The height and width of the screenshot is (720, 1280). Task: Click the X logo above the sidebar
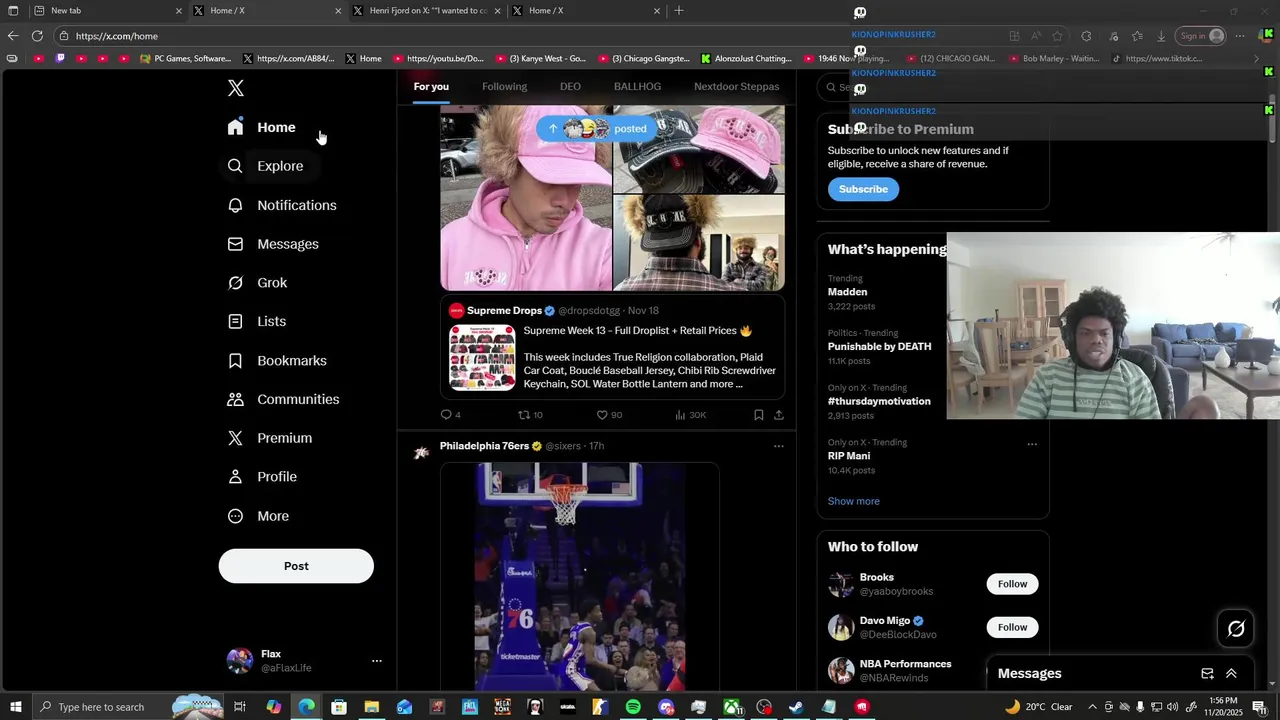click(x=235, y=88)
